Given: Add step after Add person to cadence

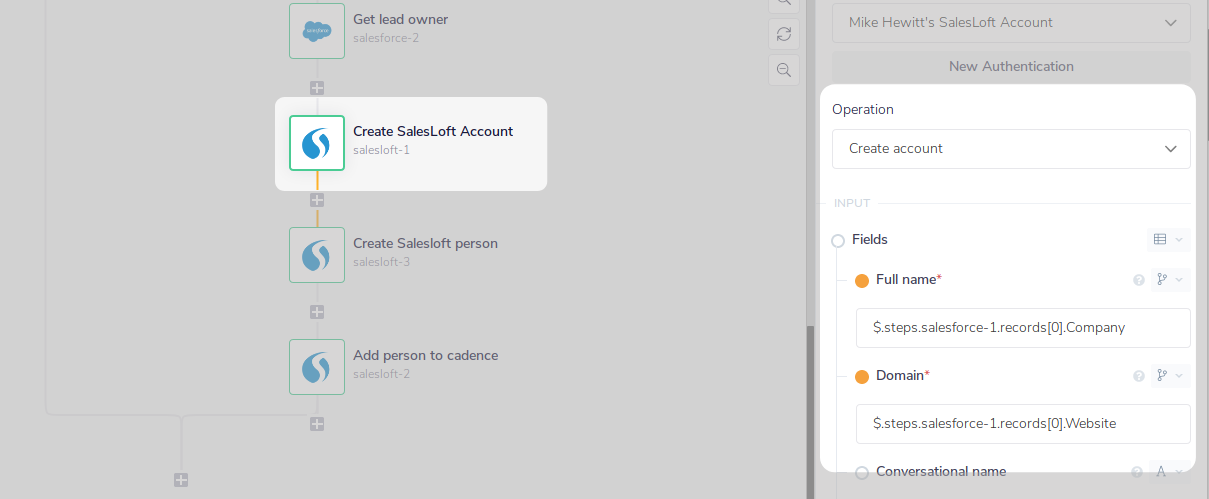Looking at the screenshot, I should tap(317, 424).
